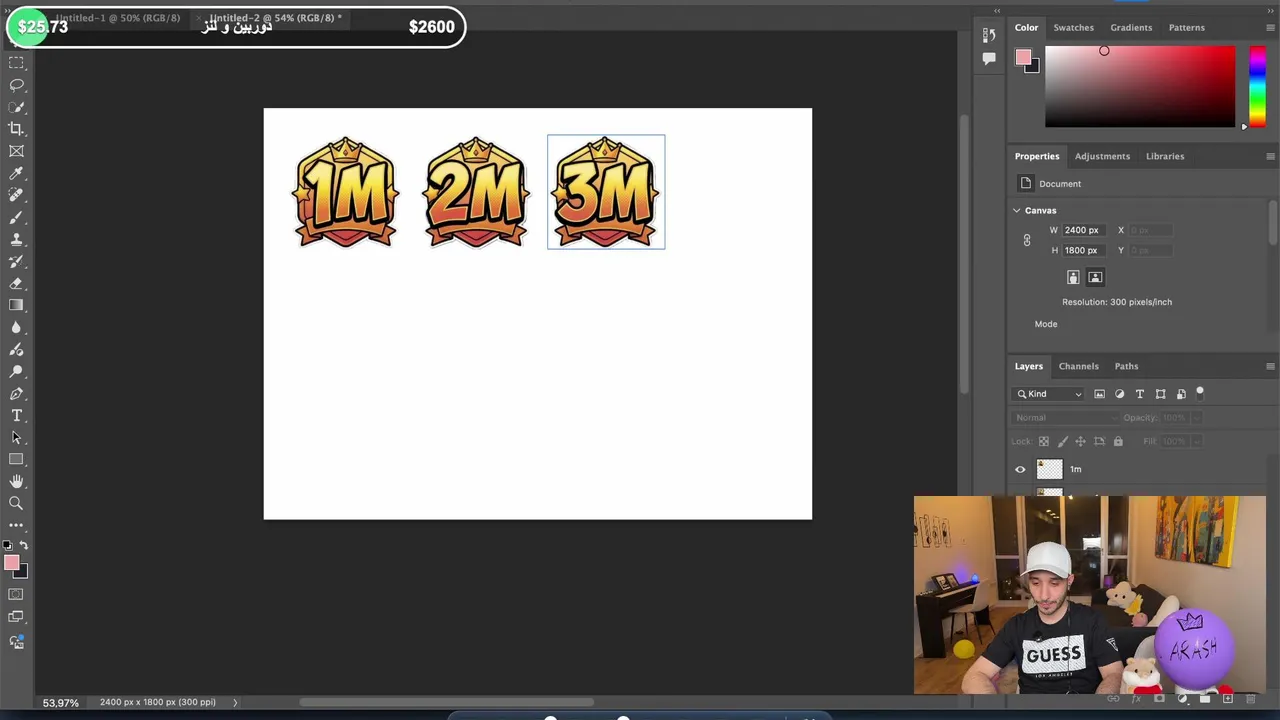Screen dimensions: 1280x720
Task: Select the History Brush tool
Action: [16, 261]
